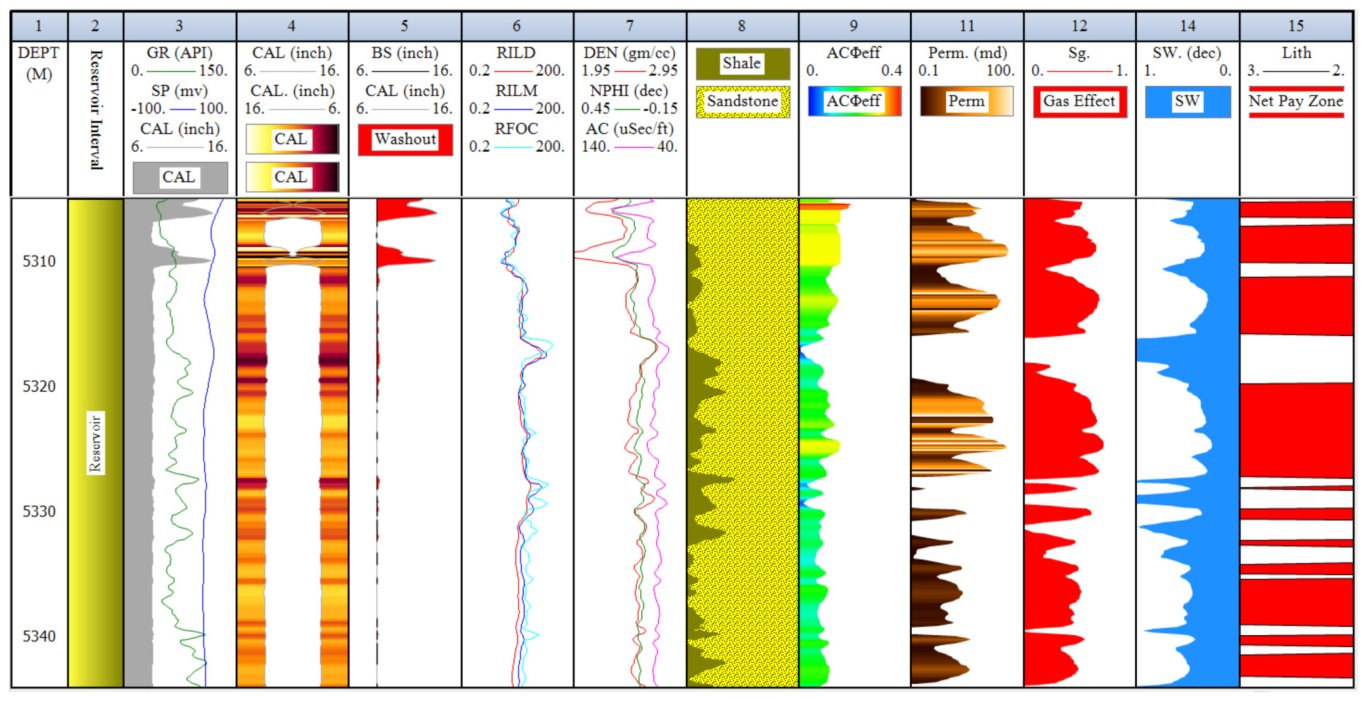Screen dimensions: 1366x701
Task: Select the NPHI (dec) curve label
Action: click(629, 91)
